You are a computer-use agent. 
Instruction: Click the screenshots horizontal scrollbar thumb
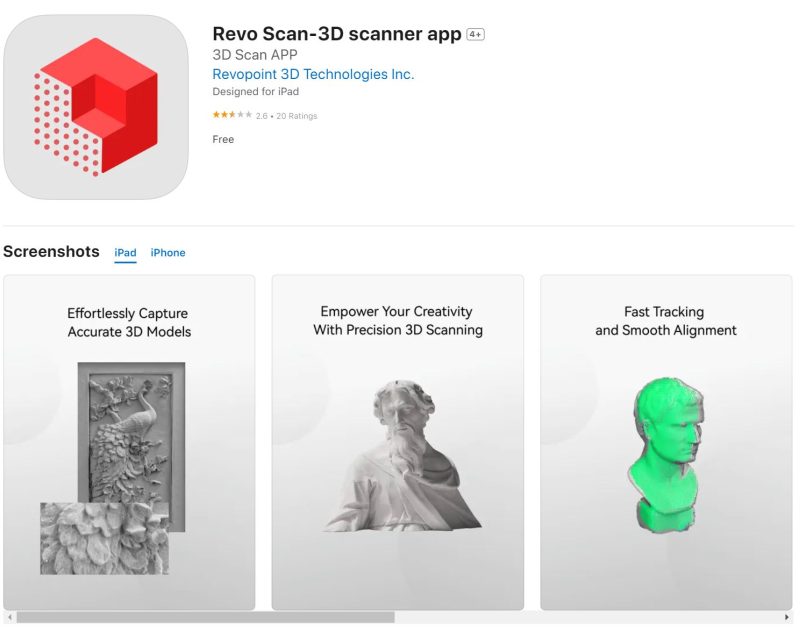click(x=205, y=617)
